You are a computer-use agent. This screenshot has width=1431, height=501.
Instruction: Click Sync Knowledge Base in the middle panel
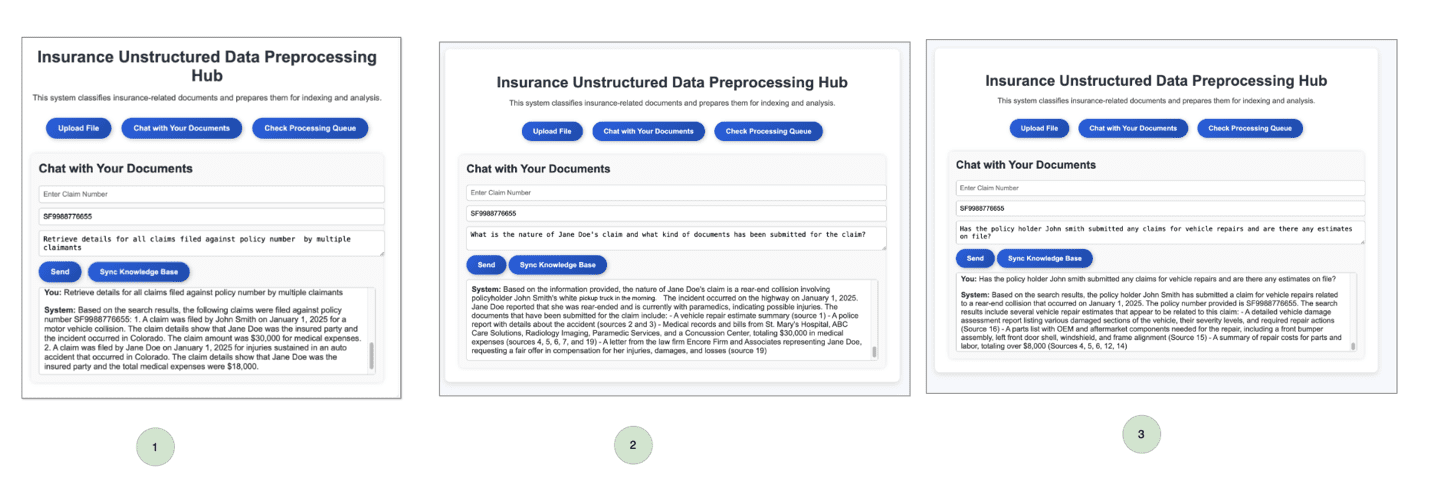click(558, 265)
